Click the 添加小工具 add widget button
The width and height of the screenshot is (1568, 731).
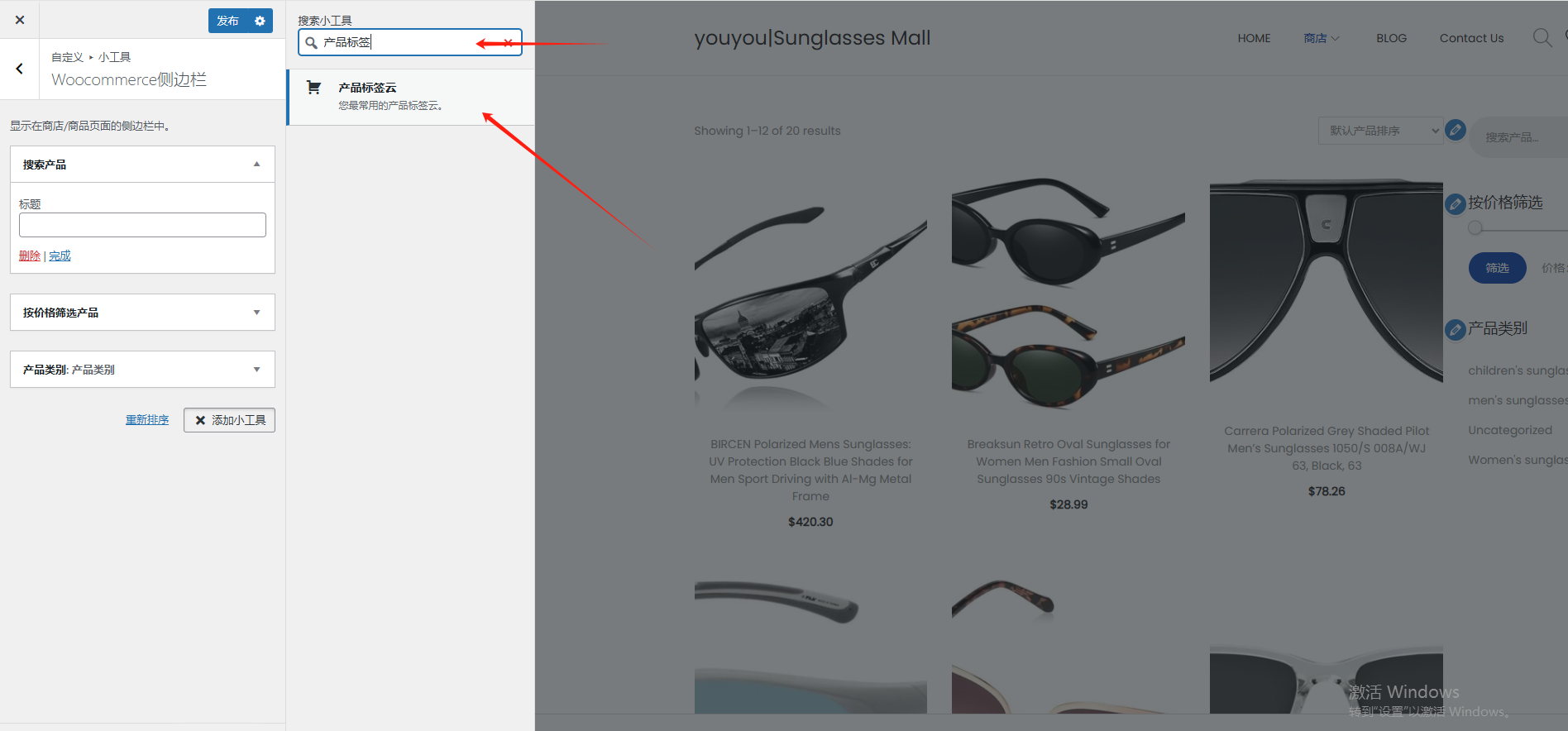pos(229,420)
